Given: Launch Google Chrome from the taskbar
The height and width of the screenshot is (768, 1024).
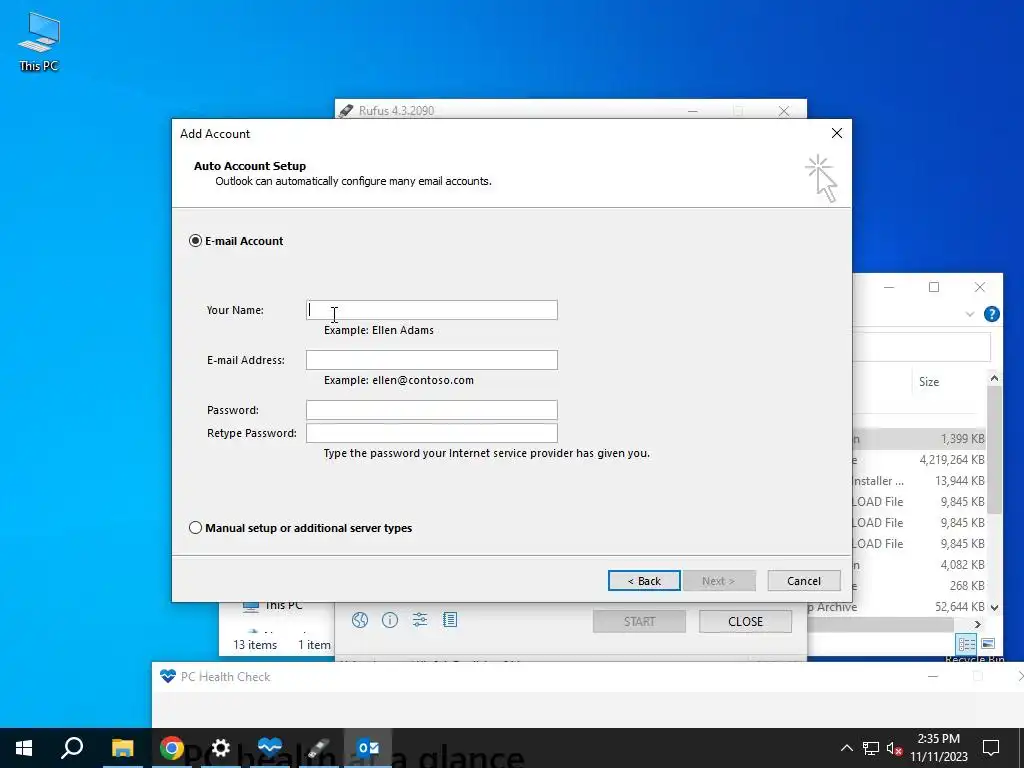Looking at the screenshot, I should pyautogui.click(x=172, y=748).
